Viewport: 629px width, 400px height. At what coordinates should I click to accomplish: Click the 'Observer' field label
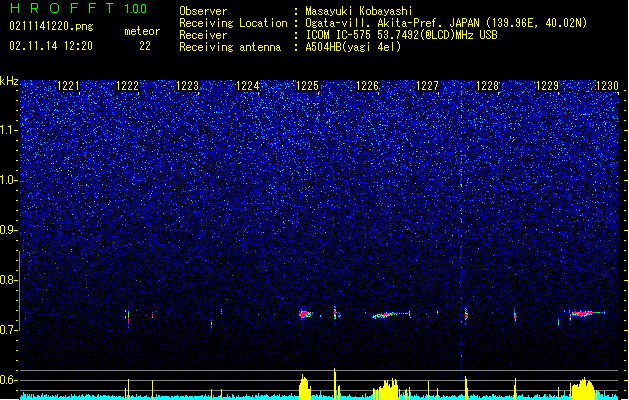pos(203,11)
